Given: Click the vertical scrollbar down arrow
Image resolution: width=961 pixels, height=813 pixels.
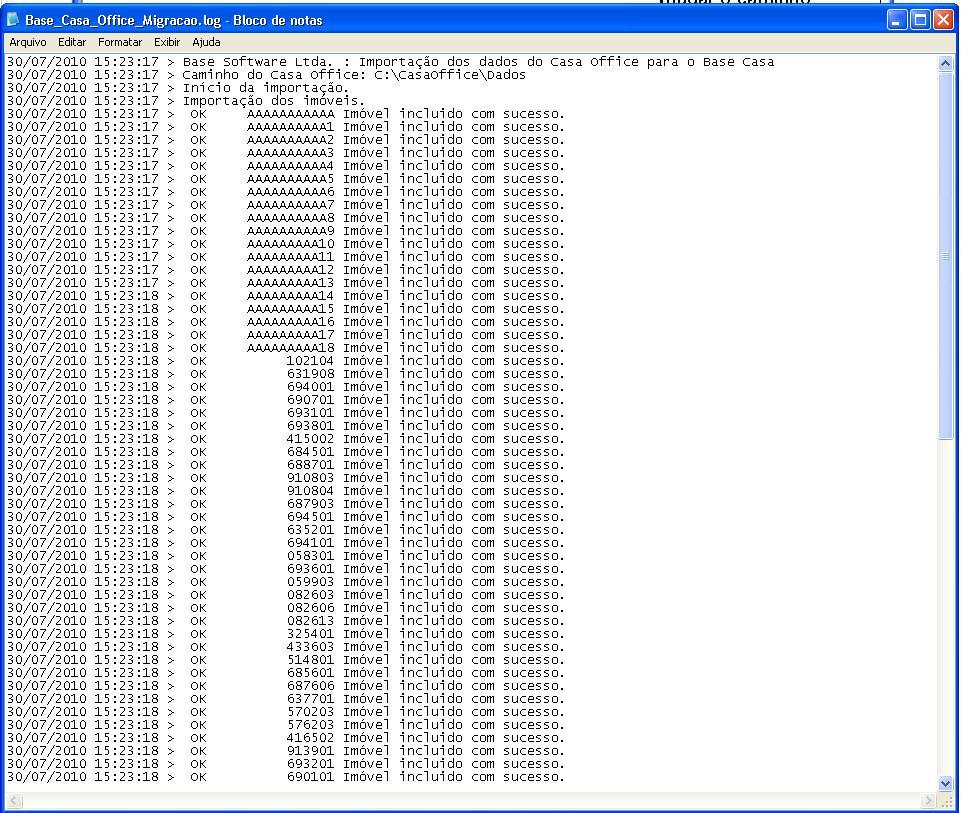Looking at the screenshot, I should [946, 784].
